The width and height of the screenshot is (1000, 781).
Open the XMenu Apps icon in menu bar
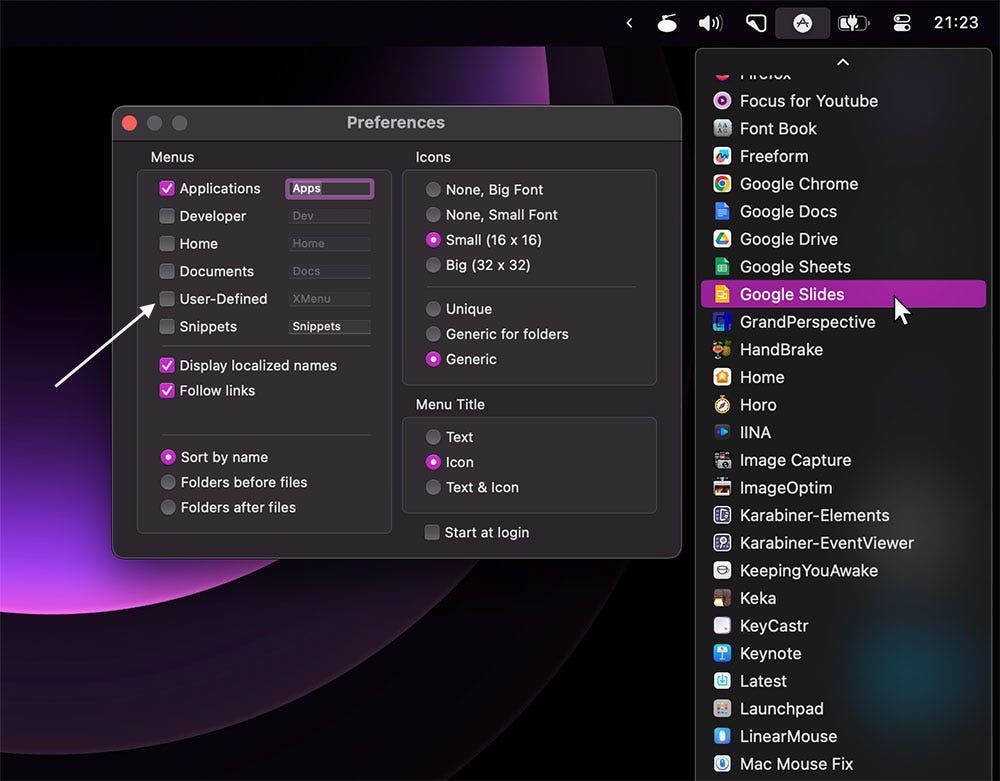pyautogui.click(x=802, y=24)
